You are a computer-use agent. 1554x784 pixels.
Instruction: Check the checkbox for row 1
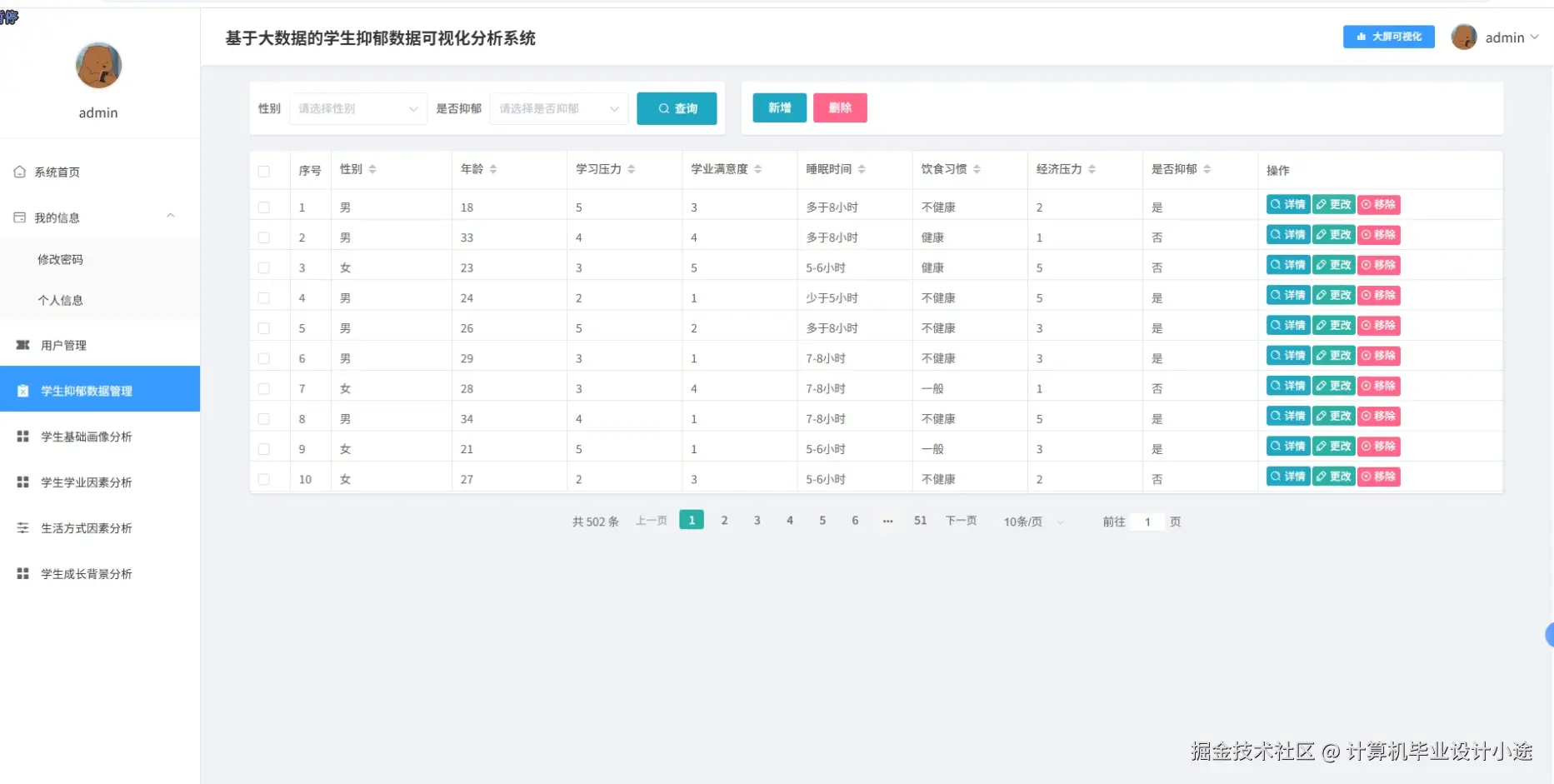[x=266, y=206]
